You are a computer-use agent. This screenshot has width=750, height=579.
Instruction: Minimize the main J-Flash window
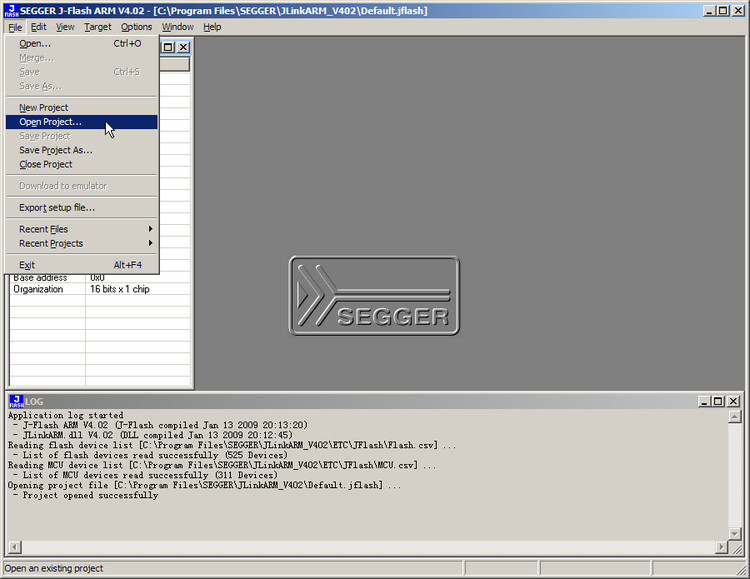pos(709,11)
